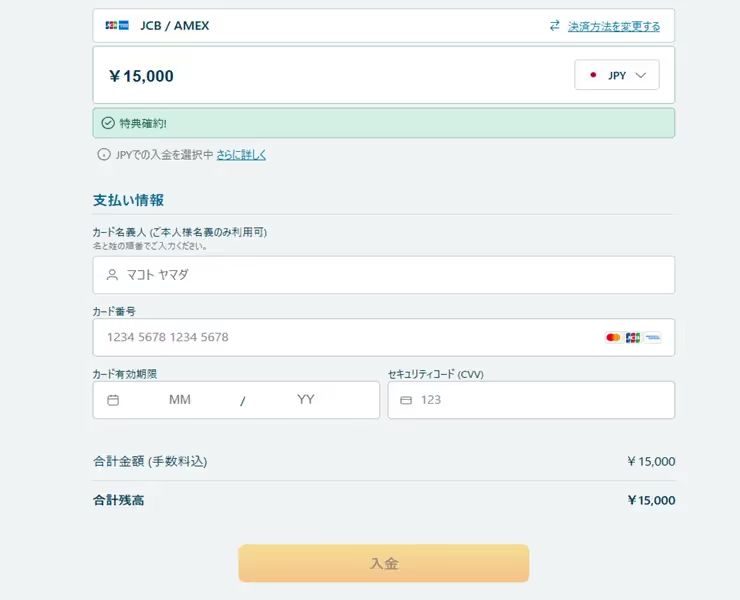
Task: Click the Japan flag icon in currency selector
Action: pyautogui.click(x=593, y=75)
